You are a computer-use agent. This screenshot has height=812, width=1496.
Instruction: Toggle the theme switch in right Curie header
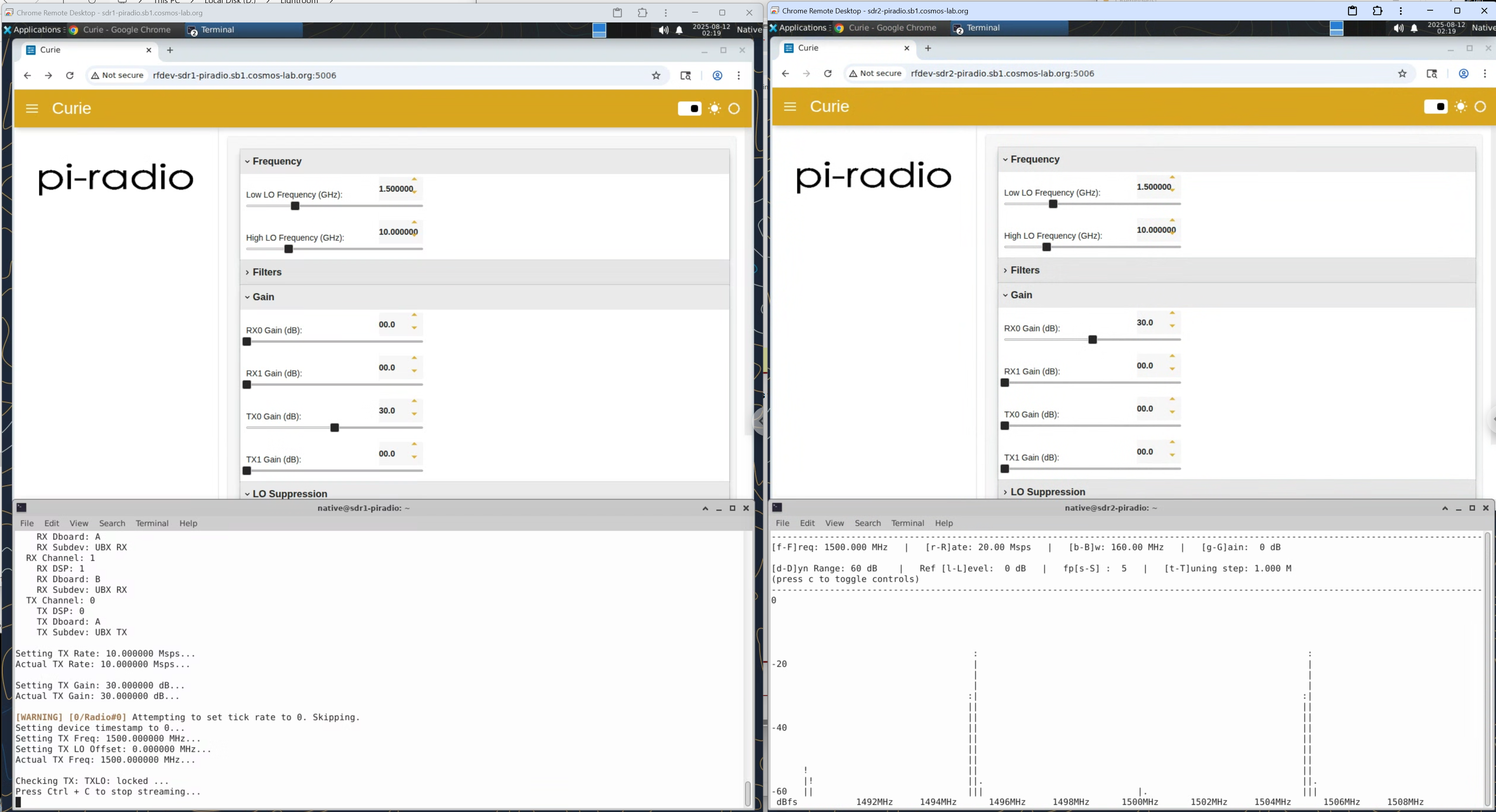point(1435,106)
